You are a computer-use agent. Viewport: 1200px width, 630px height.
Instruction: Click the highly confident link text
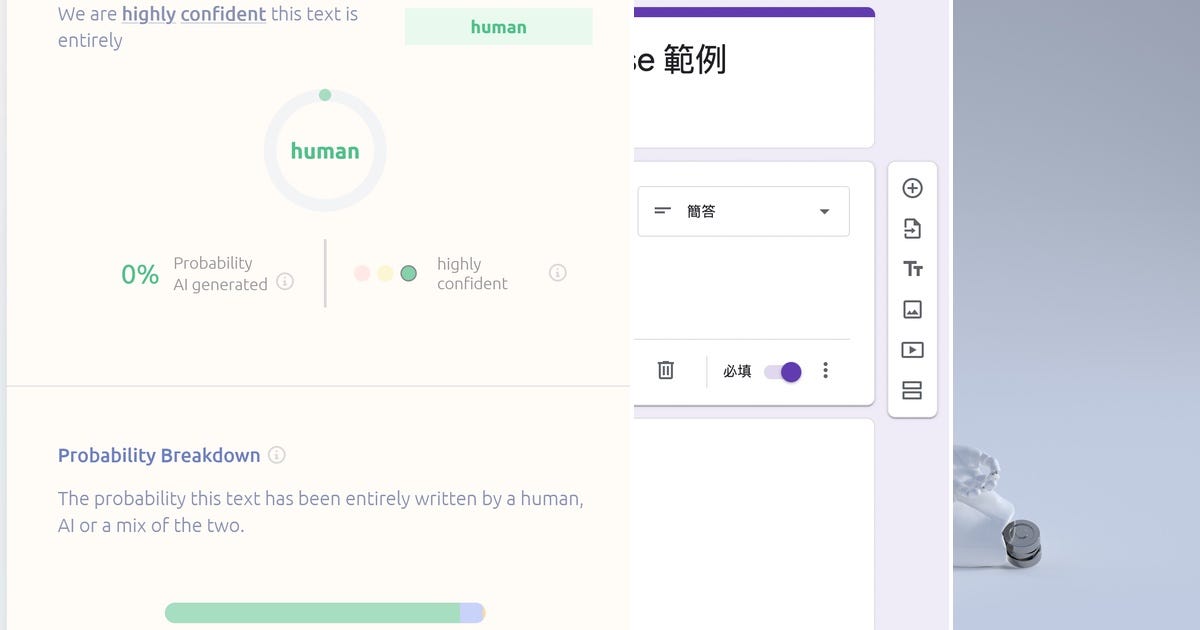coord(193,14)
